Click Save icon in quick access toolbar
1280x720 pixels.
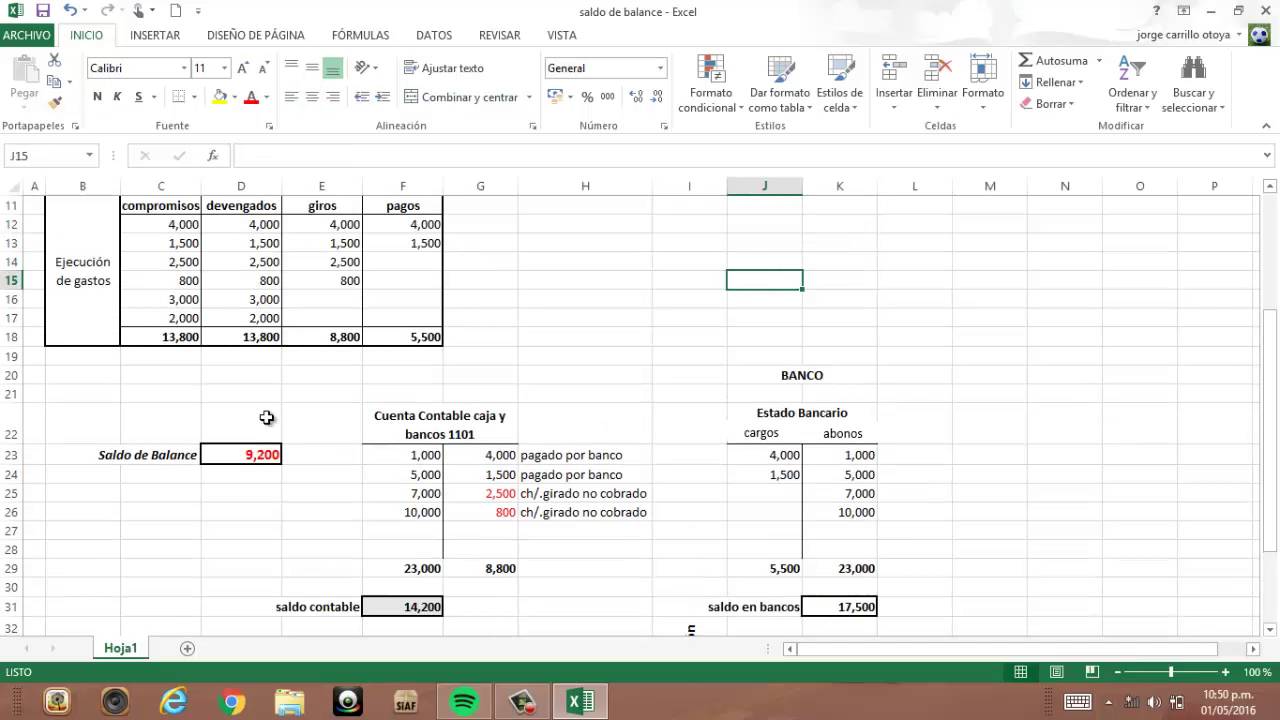pyautogui.click(x=42, y=11)
